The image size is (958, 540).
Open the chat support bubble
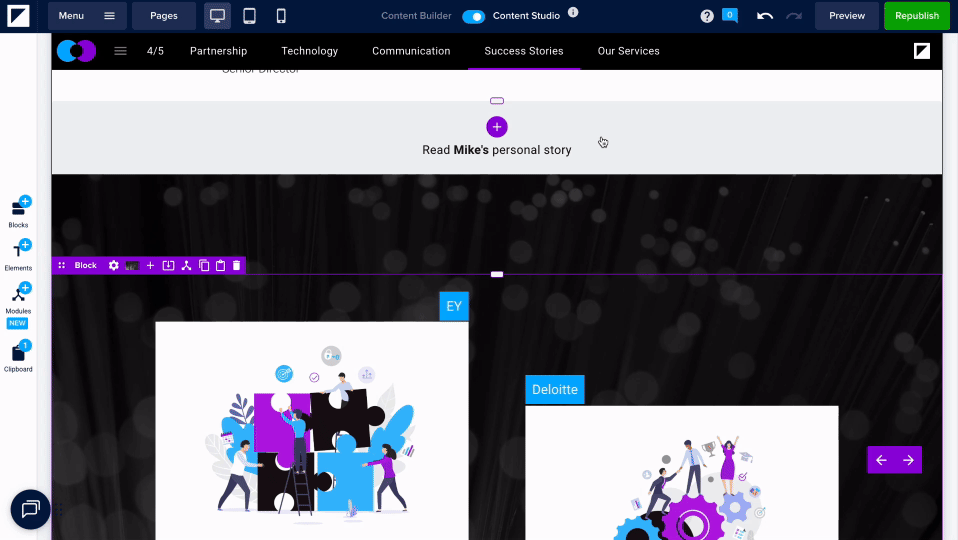pyautogui.click(x=30, y=510)
